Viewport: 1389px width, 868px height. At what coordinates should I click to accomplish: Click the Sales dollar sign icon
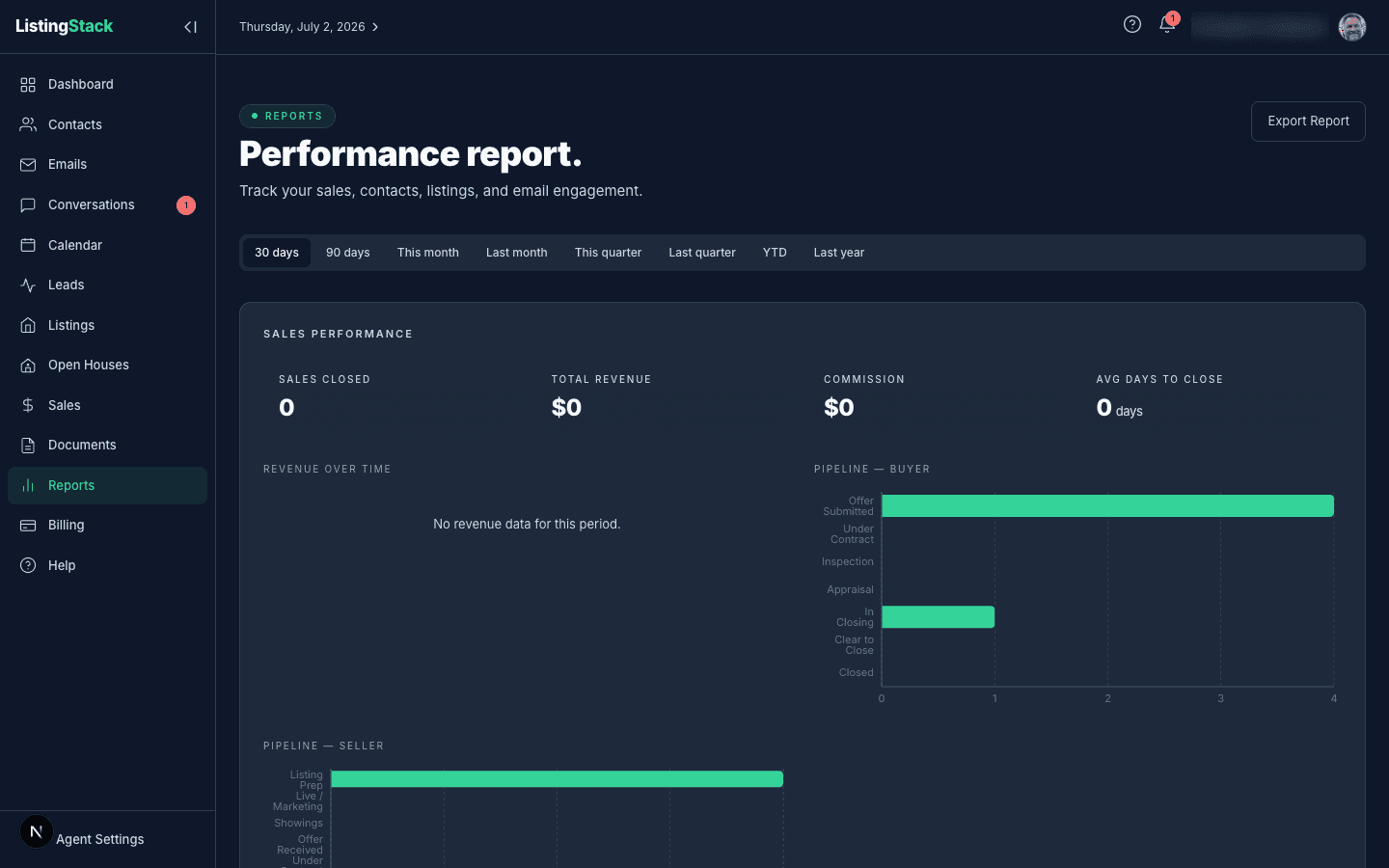tap(28, 405)
